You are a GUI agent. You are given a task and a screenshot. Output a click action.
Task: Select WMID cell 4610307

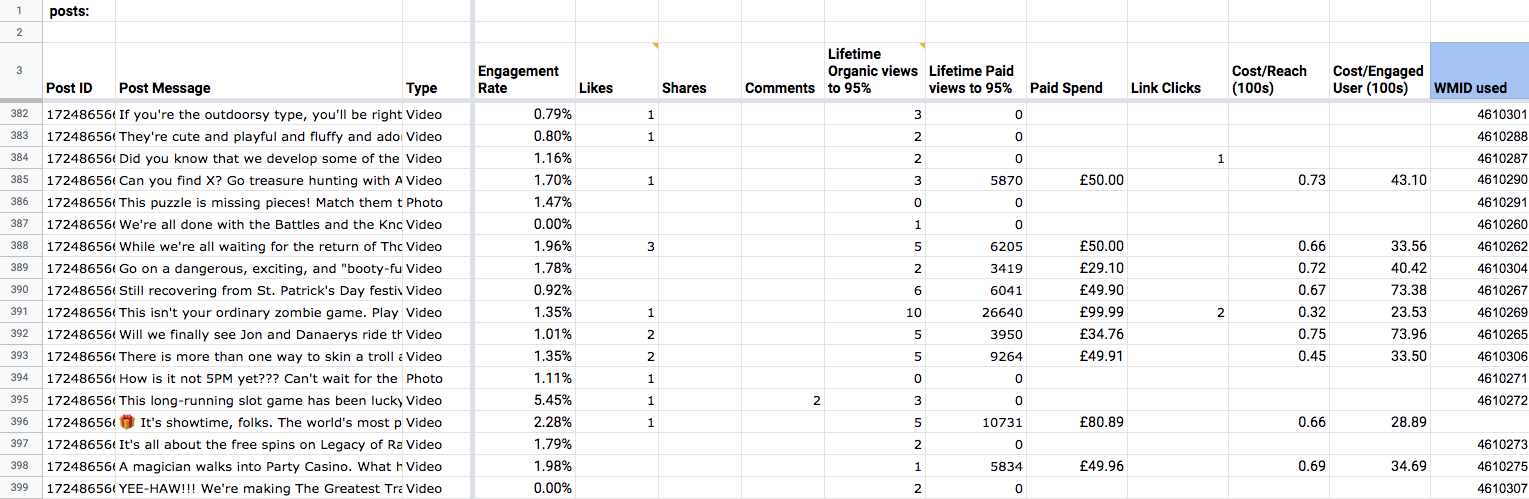point(1479,489)
